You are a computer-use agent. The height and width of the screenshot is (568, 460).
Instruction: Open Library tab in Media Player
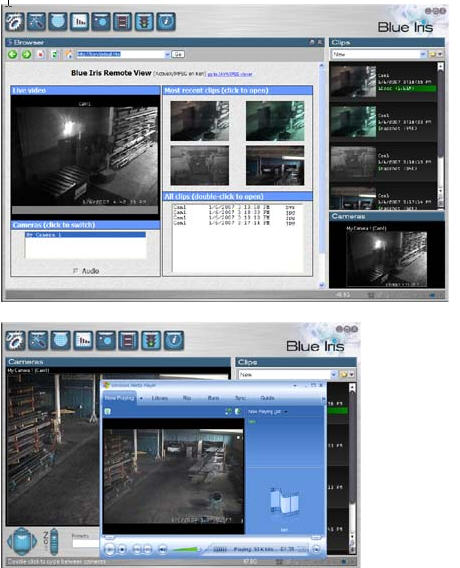(160, 398)
